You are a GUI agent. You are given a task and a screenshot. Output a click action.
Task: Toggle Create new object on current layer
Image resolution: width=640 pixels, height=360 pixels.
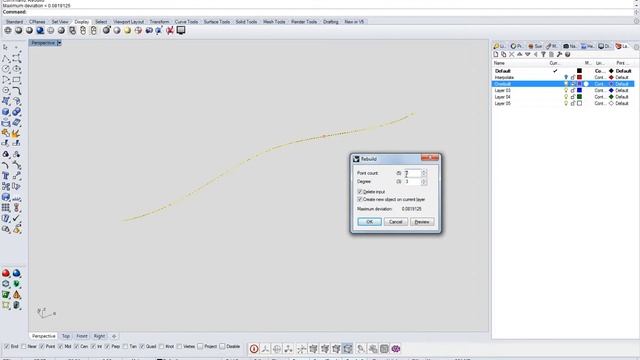pos(360,199)
